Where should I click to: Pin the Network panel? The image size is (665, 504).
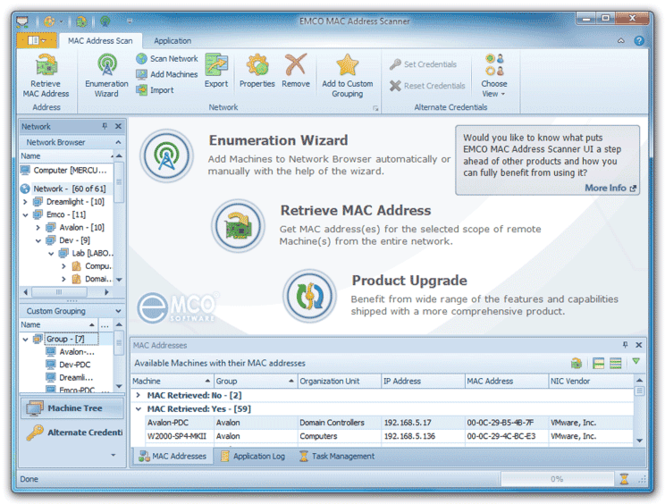pos(105,126)
